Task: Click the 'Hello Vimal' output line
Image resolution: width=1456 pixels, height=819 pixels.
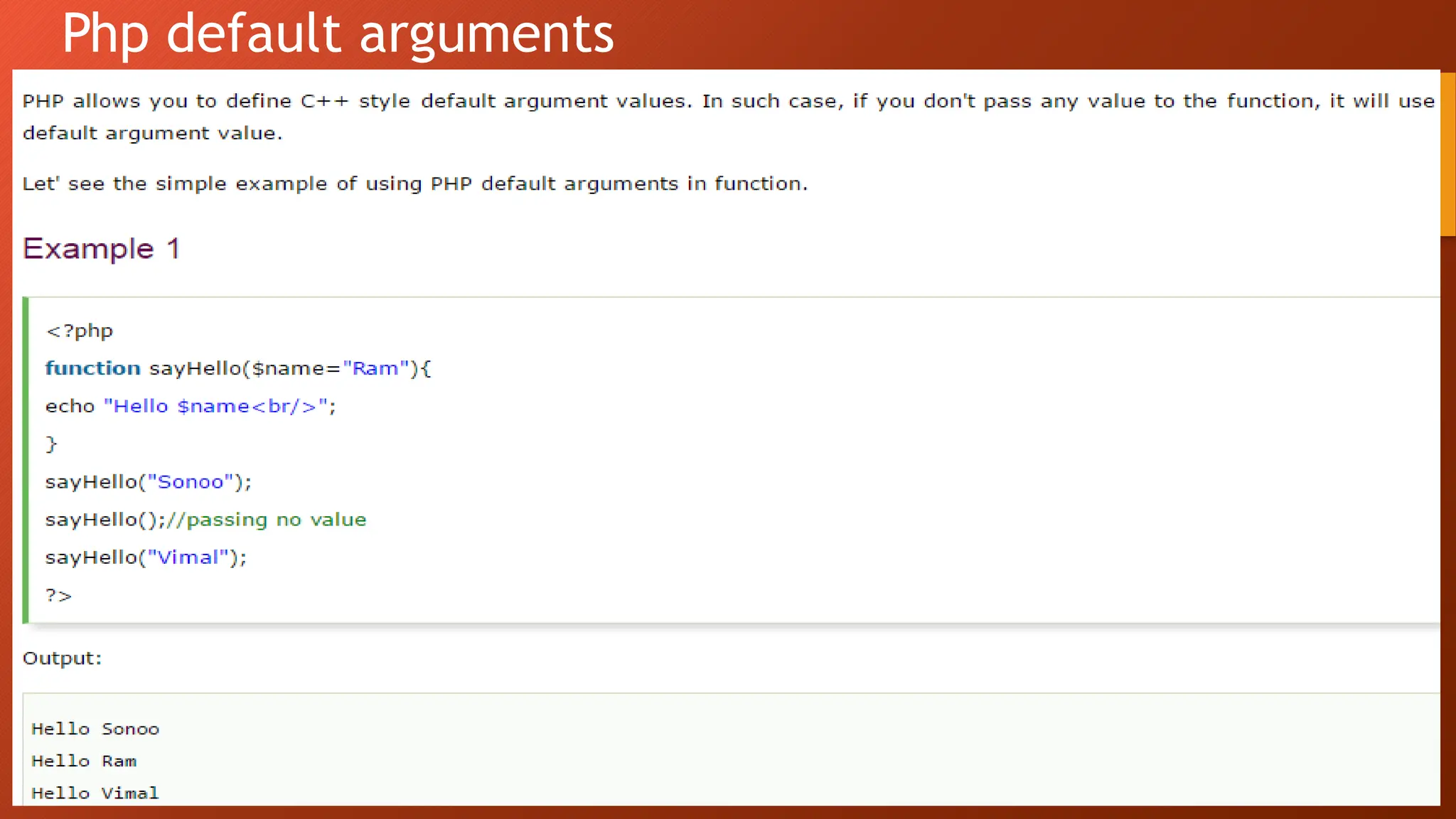Action: click(x=95, y=793)
